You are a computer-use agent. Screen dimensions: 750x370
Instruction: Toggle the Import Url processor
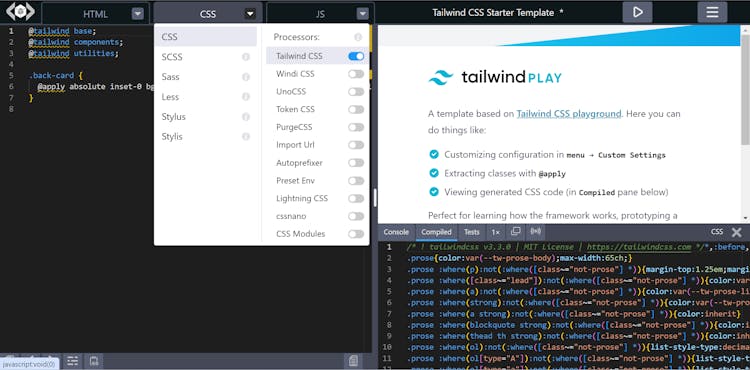point(356,145)
